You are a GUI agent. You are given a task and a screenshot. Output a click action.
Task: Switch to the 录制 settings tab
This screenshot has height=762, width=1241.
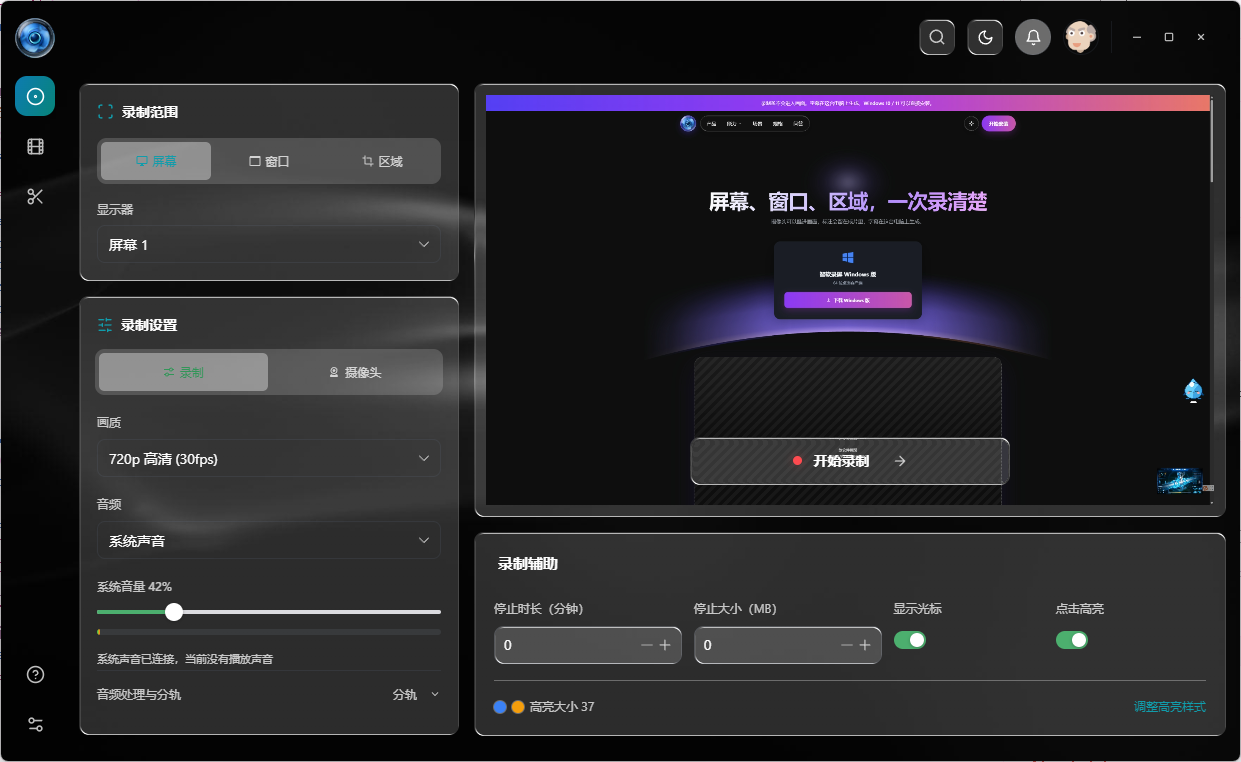183,372
